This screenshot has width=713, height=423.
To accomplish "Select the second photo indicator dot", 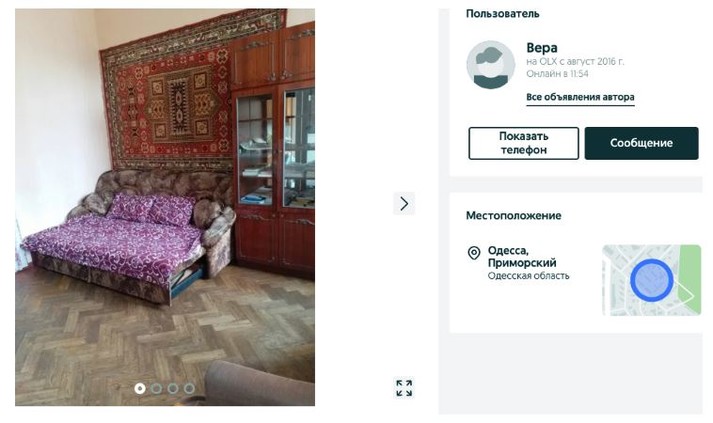I will [156, 388].
